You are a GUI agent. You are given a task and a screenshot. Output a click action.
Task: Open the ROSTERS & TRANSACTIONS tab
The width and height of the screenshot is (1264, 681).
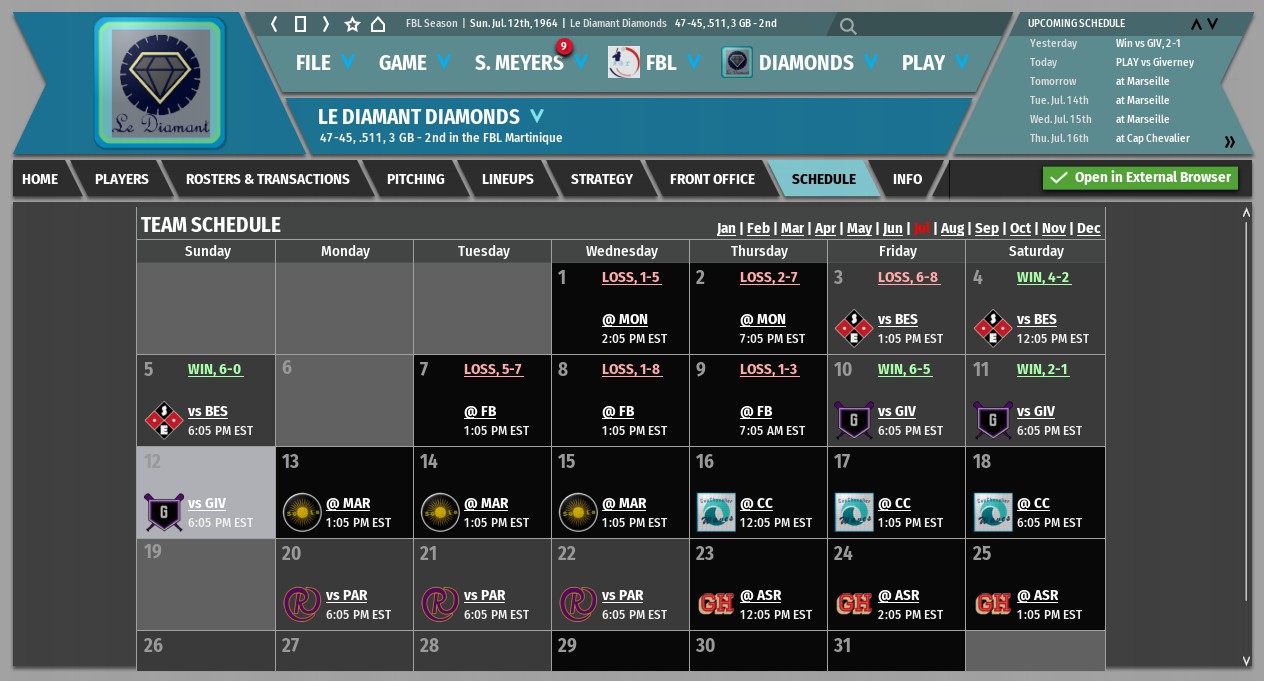(x=268, y=179)
